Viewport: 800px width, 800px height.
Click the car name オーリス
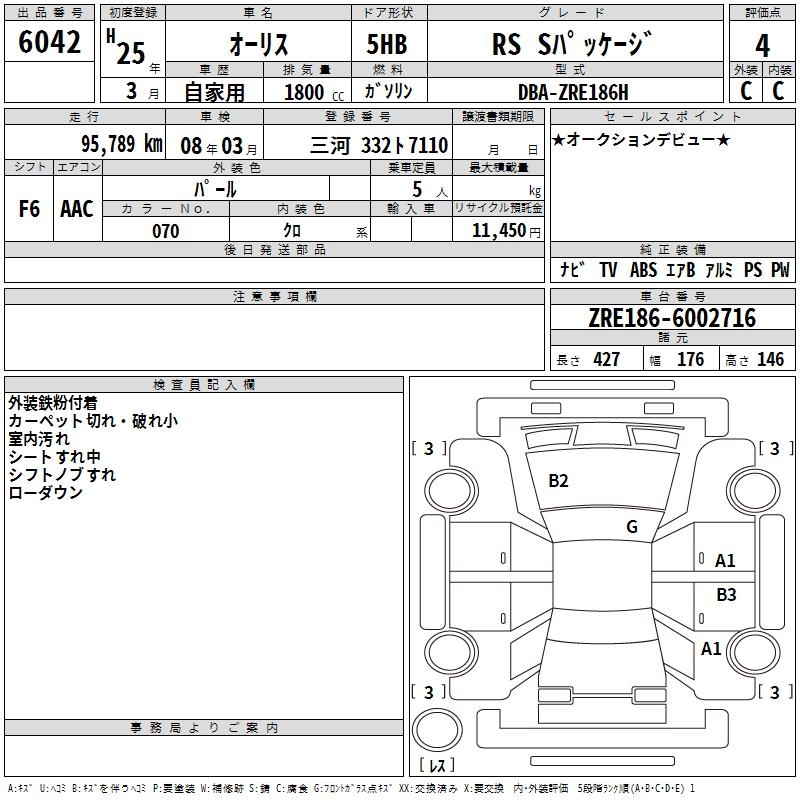[259, 44]
